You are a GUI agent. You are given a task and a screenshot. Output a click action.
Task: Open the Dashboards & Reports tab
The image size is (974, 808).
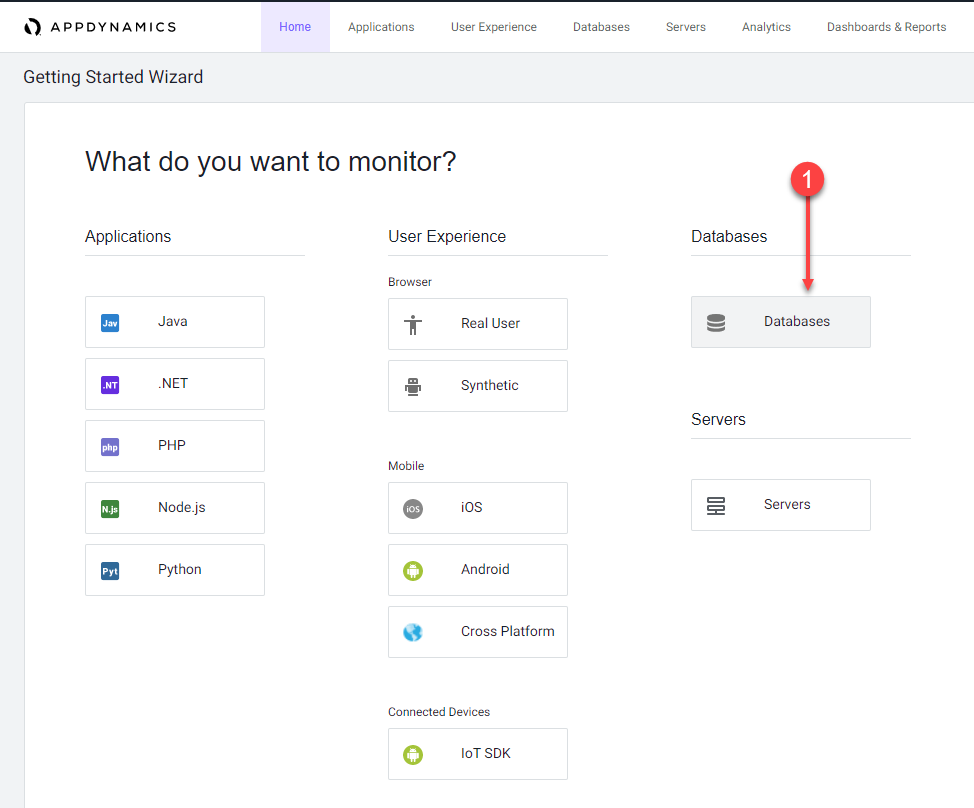click(x=886, y=27)
